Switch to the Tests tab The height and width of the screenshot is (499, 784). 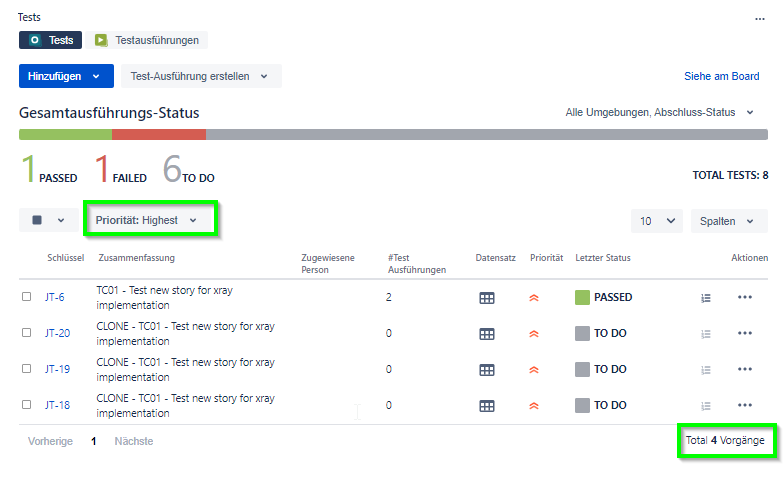(x=50, y=40)
